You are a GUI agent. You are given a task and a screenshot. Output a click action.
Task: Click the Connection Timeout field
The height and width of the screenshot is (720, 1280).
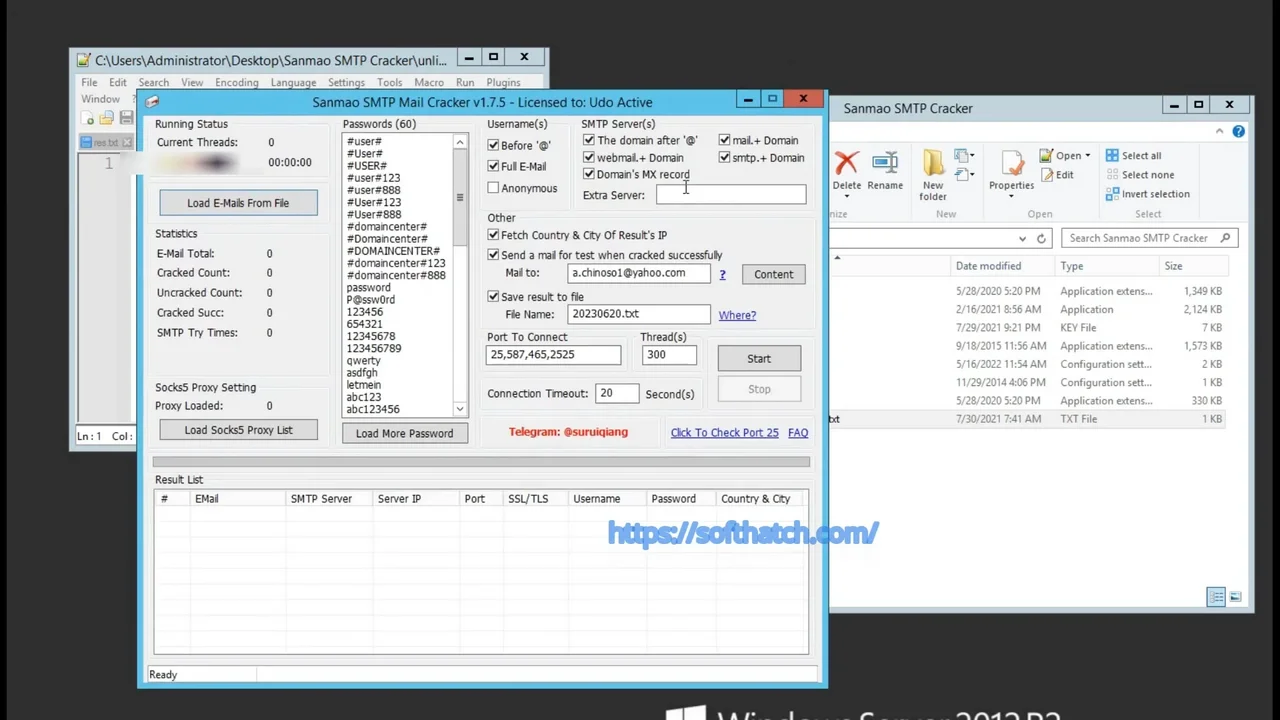point(616,394)
